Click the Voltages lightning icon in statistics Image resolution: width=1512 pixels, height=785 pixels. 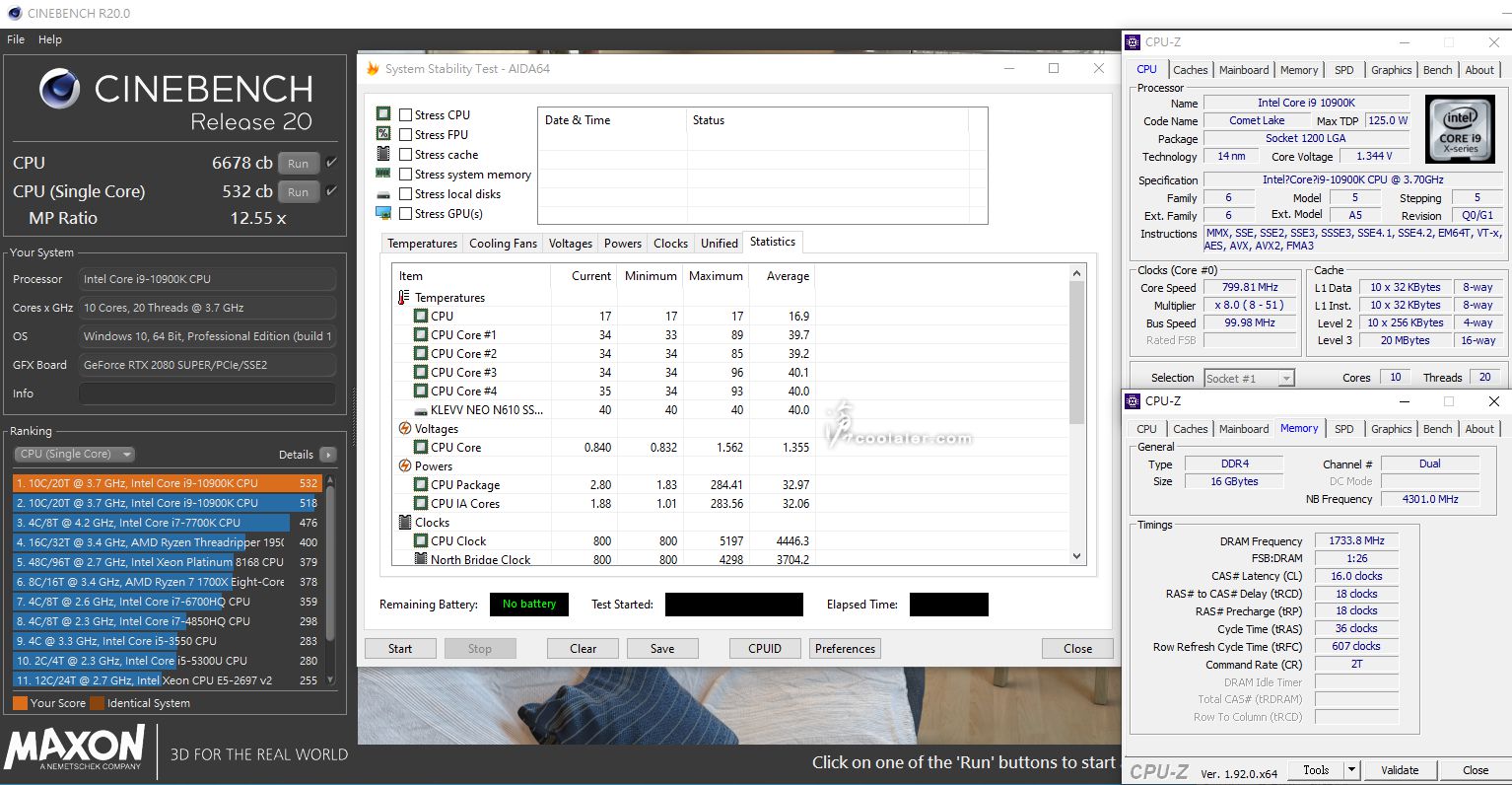[x=404, y=429]
